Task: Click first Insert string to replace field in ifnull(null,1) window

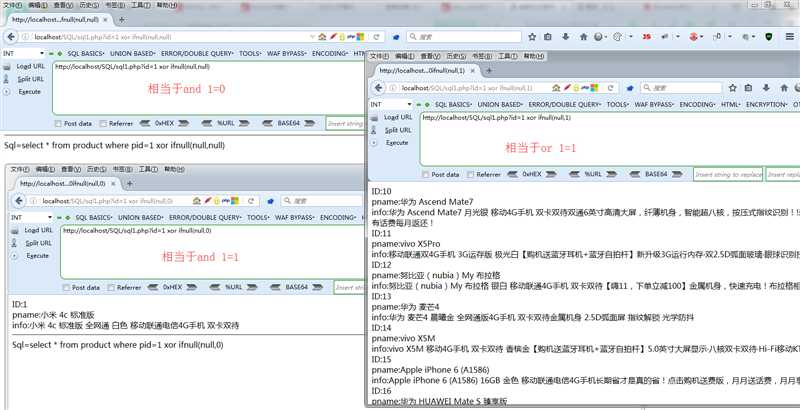Action: 728,174
